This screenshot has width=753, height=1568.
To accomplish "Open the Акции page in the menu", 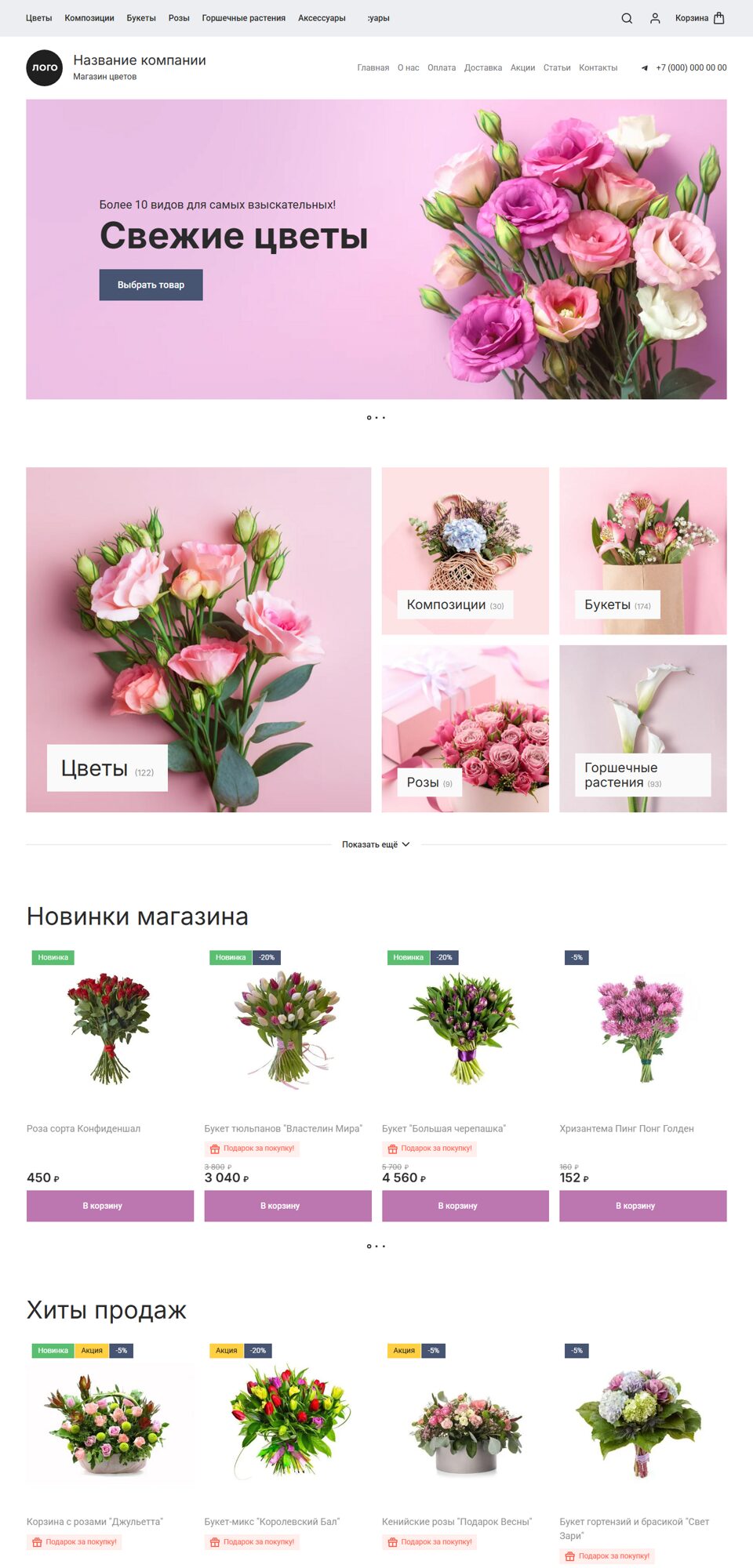I will 522,68.
